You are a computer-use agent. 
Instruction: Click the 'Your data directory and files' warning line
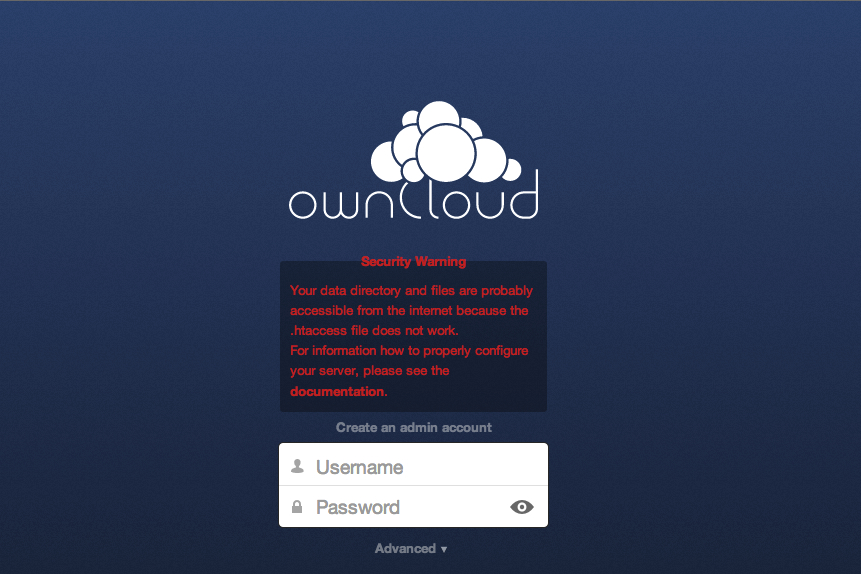click(x=411, y=291)
